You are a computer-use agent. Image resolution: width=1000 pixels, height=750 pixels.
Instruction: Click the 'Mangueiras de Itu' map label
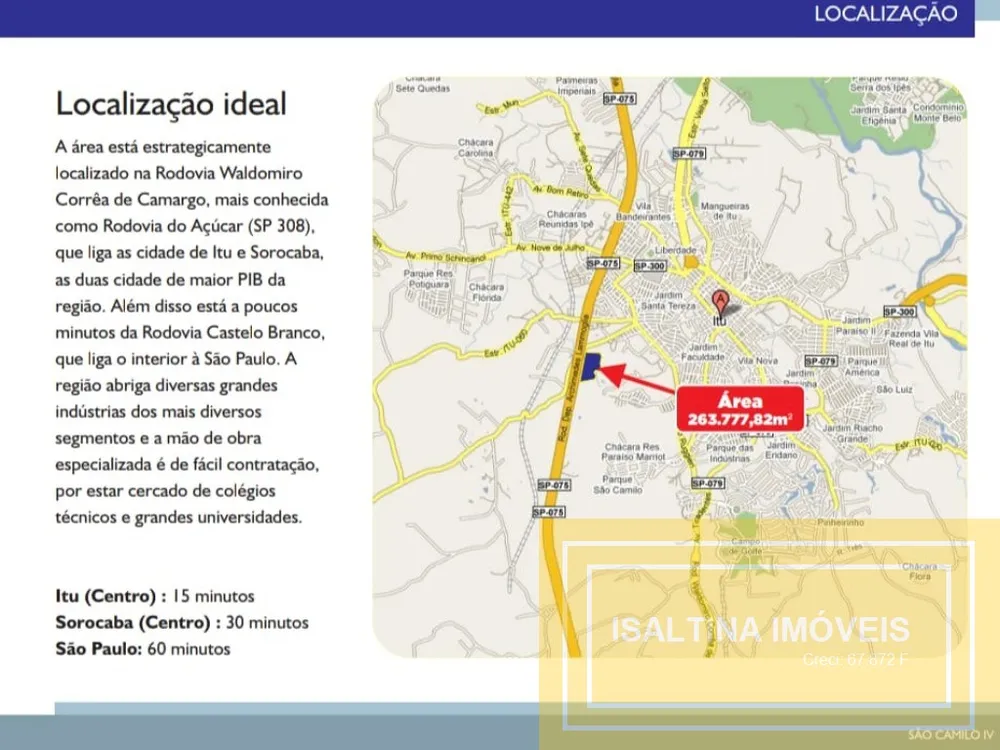point(725,211)
